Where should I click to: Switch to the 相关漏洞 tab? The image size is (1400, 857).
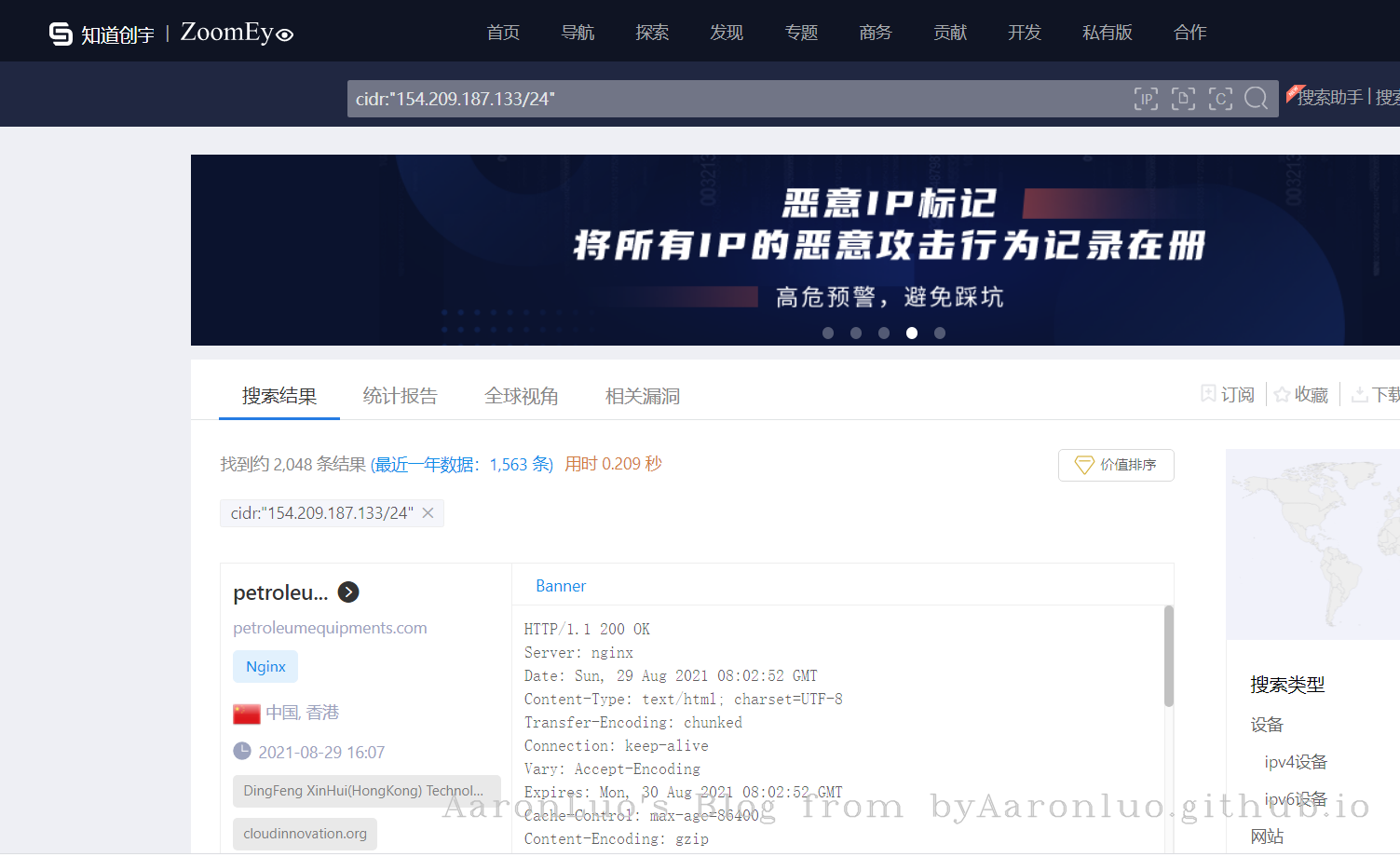point(642,396)
